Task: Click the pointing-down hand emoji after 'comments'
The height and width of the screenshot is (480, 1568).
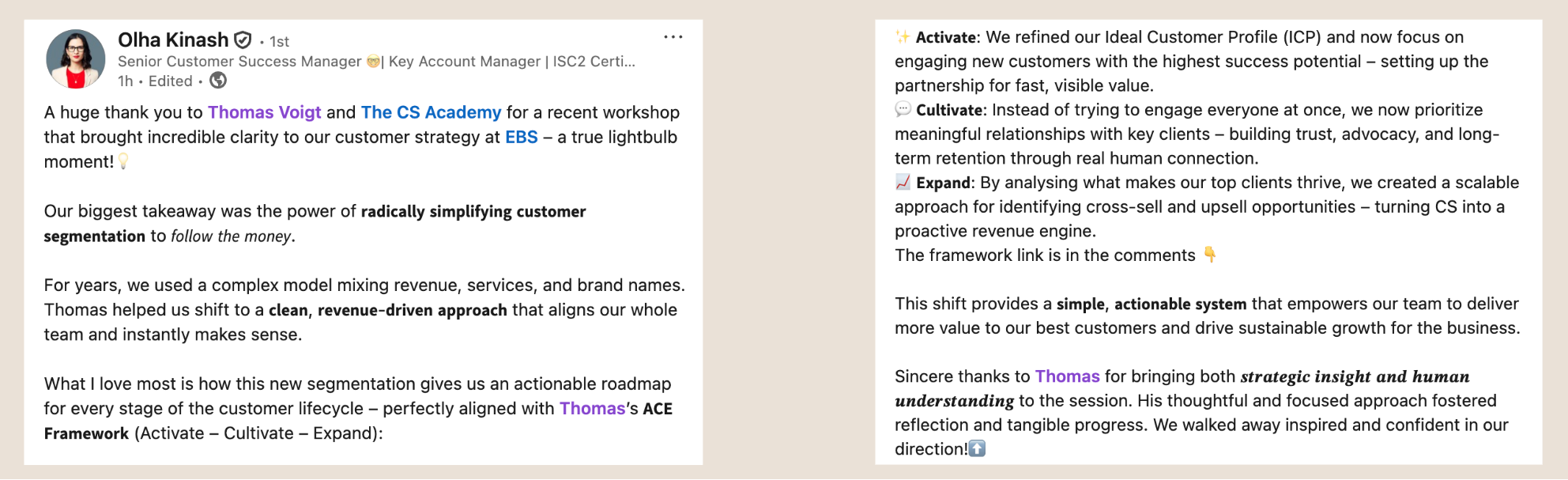Action: [1209, 255]
